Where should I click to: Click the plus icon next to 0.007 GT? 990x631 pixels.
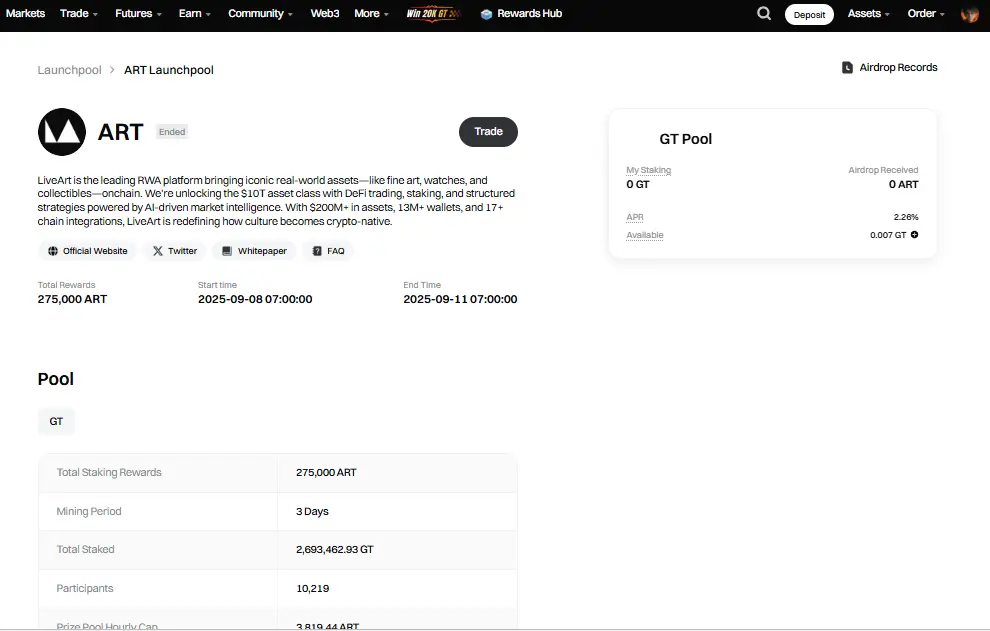click(914, 234)
